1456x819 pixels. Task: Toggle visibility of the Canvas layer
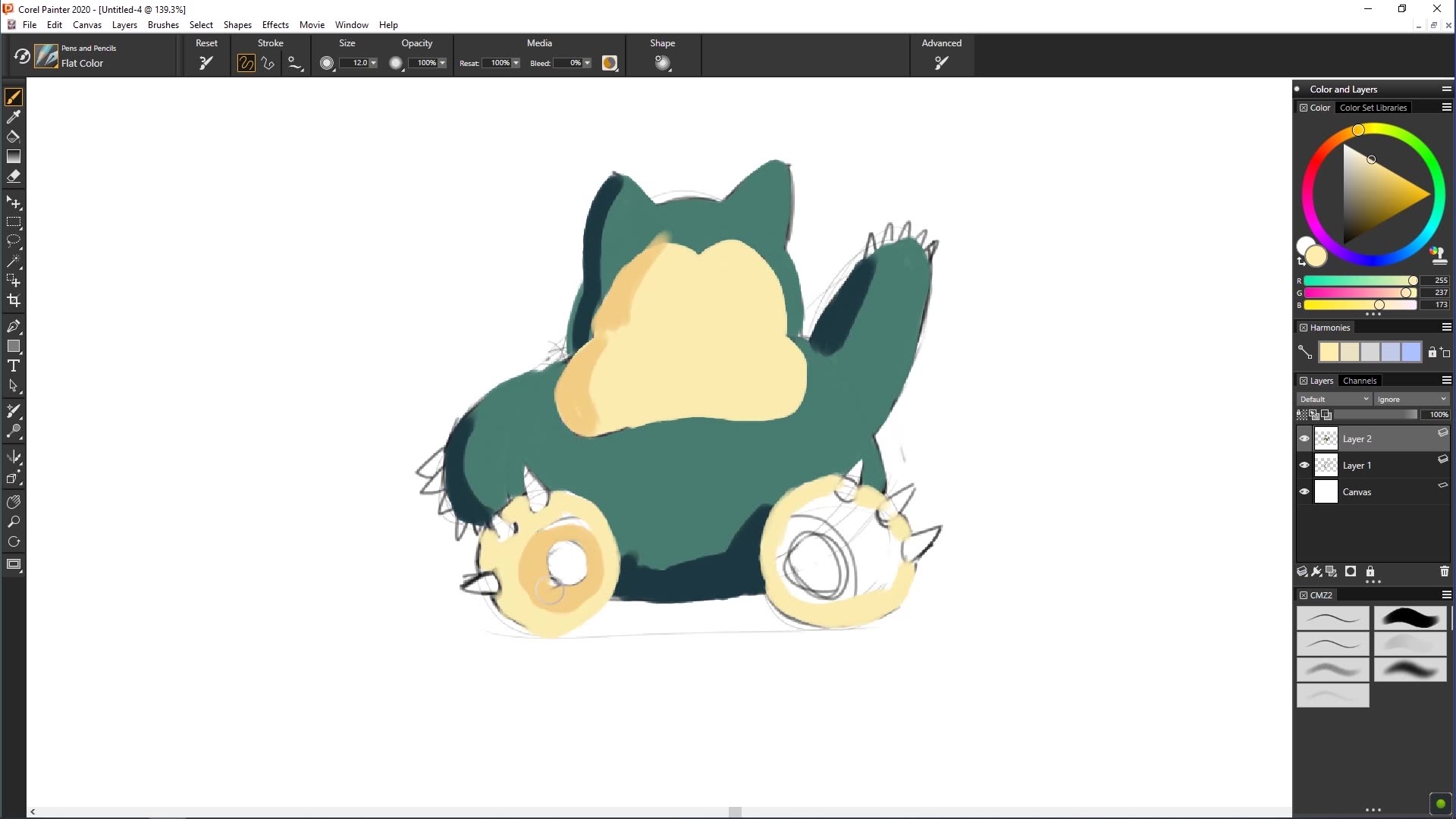click(1304, 491)
